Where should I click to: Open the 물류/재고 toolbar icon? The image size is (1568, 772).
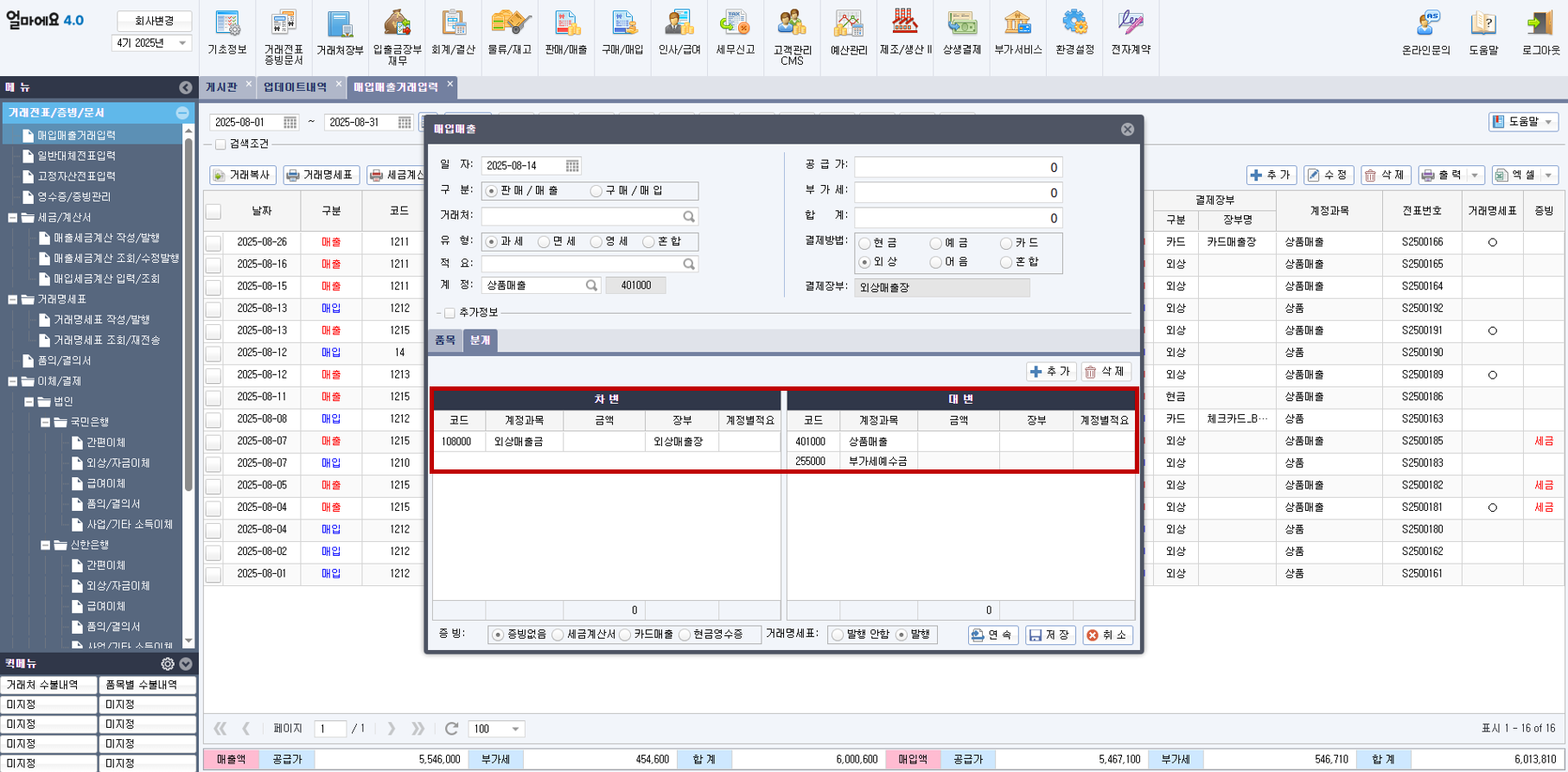click(x=510, y=35)
